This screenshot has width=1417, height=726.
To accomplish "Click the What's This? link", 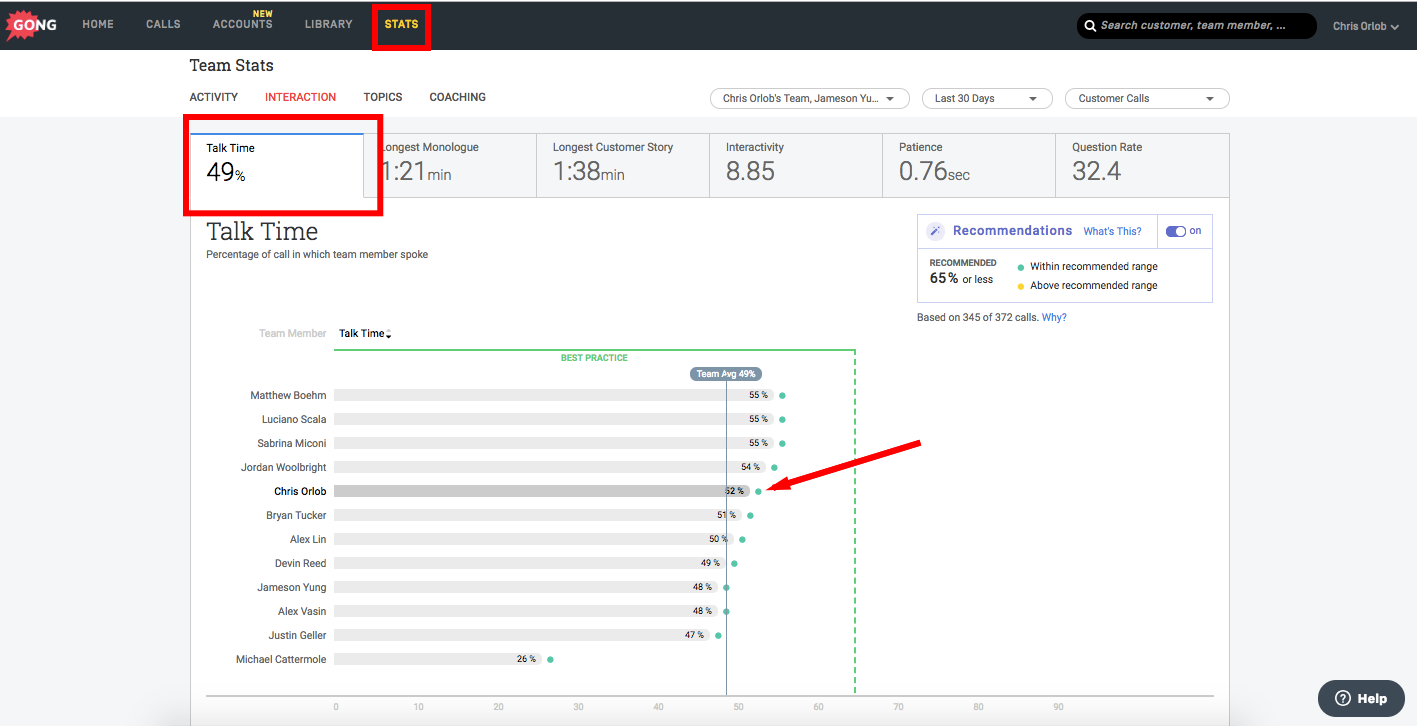I will 1112,231.
